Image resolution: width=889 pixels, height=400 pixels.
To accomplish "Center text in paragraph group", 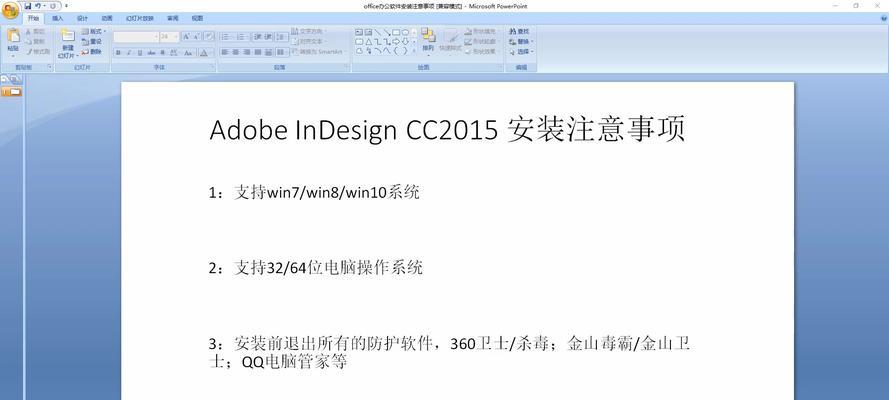I will (x=235, y=52).
